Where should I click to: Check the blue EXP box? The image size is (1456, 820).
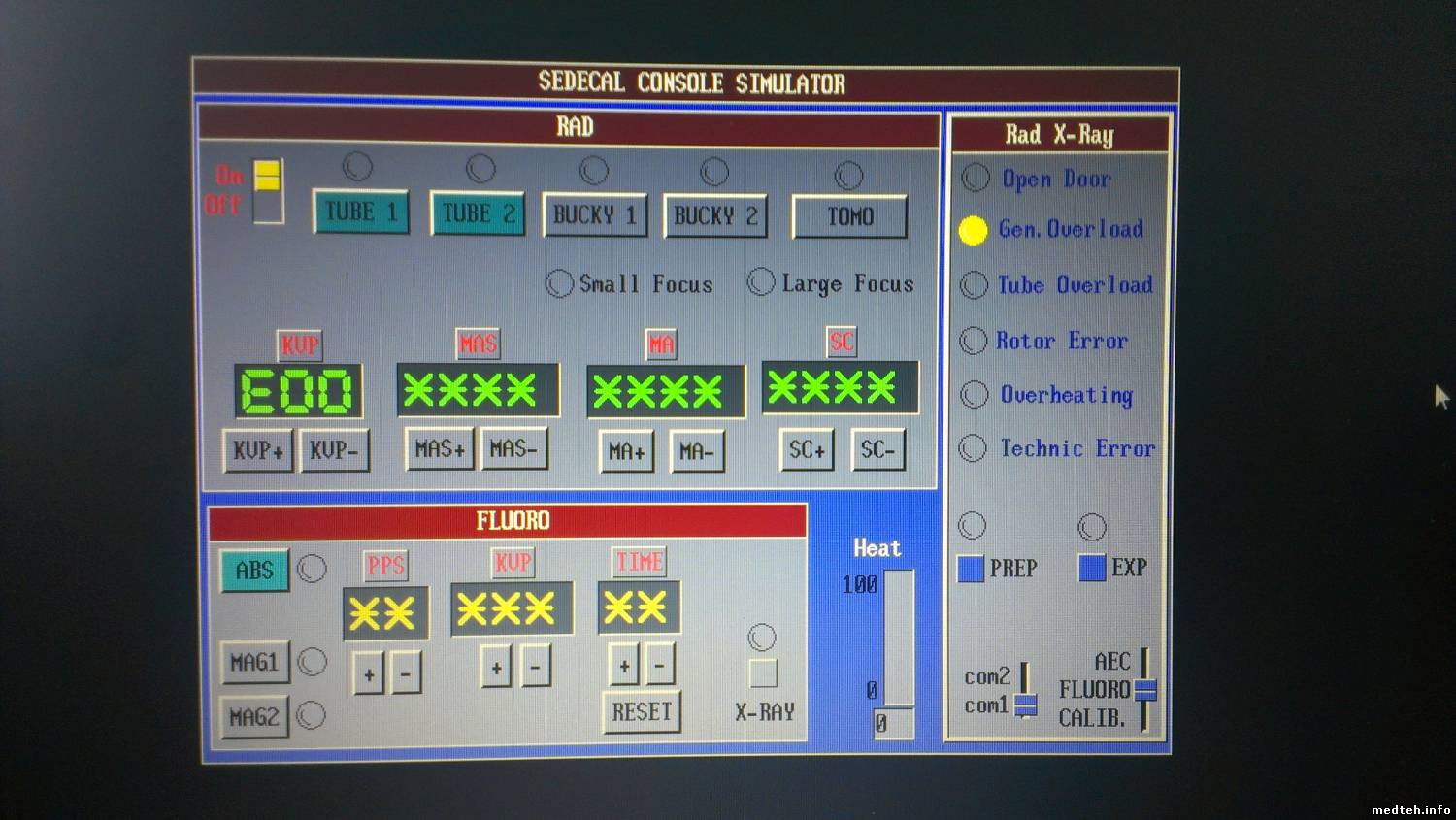coord(1092,568)
